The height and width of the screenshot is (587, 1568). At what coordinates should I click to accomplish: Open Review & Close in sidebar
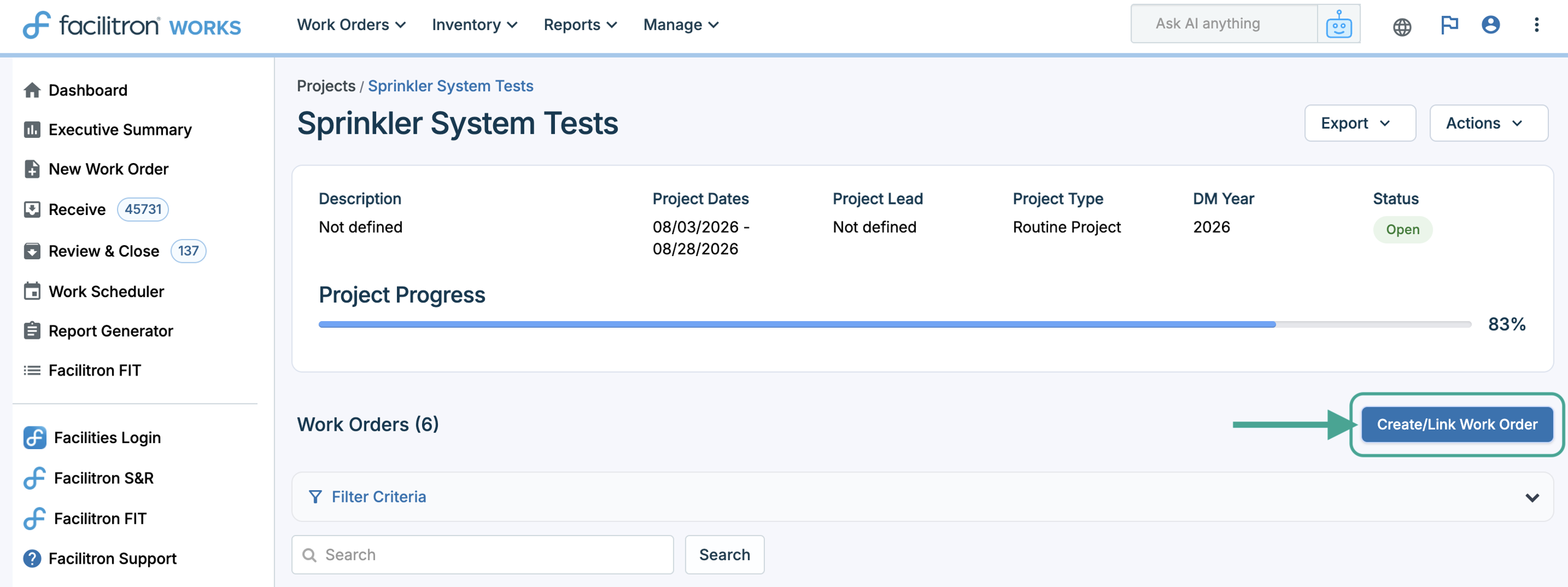pos(104,251)
